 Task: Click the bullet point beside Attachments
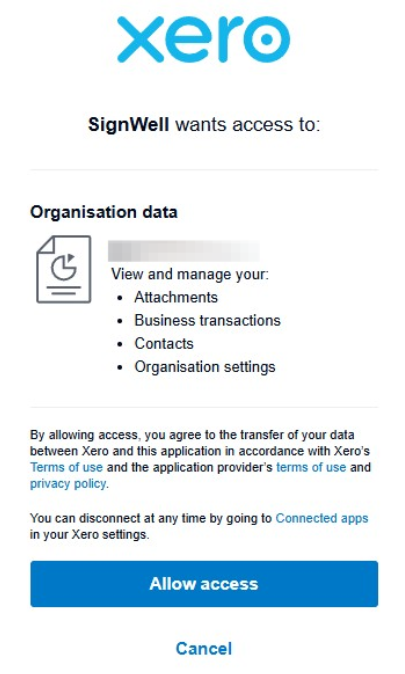point(120,298)
